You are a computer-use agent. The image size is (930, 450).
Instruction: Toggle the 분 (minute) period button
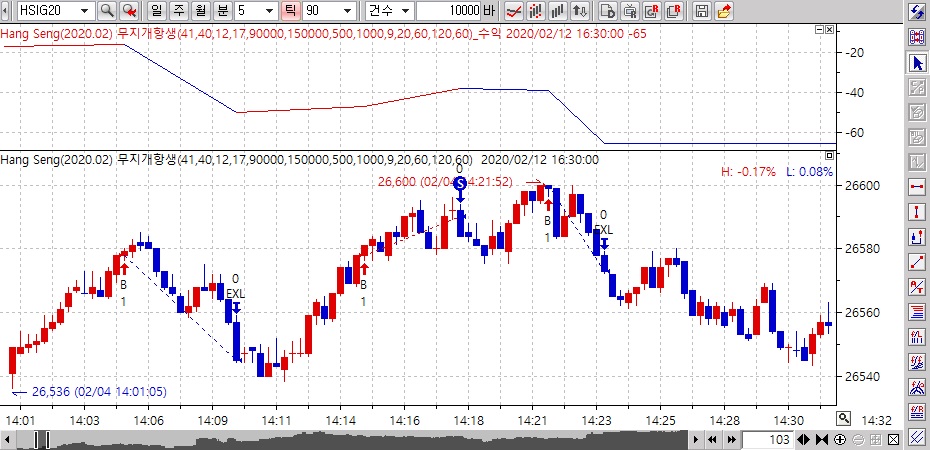(221, 11)
